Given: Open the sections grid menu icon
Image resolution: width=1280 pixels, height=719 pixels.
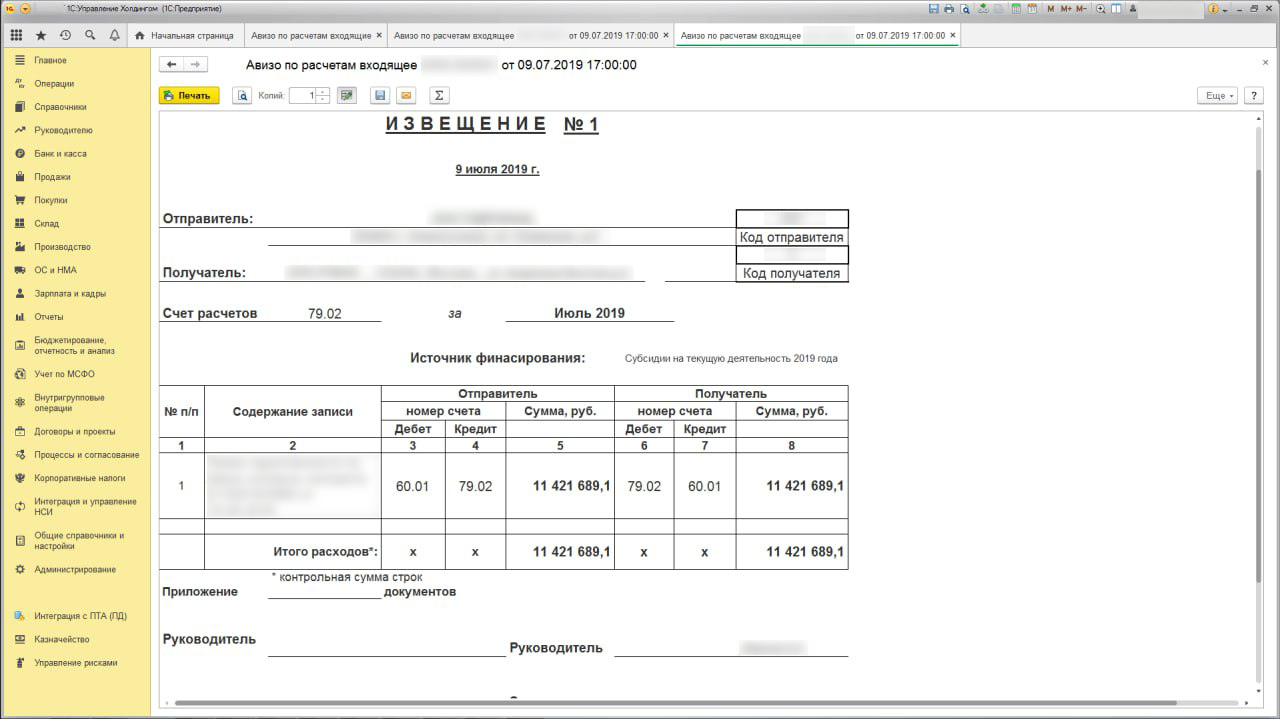Looking at the screenshot, I should 17,35.
